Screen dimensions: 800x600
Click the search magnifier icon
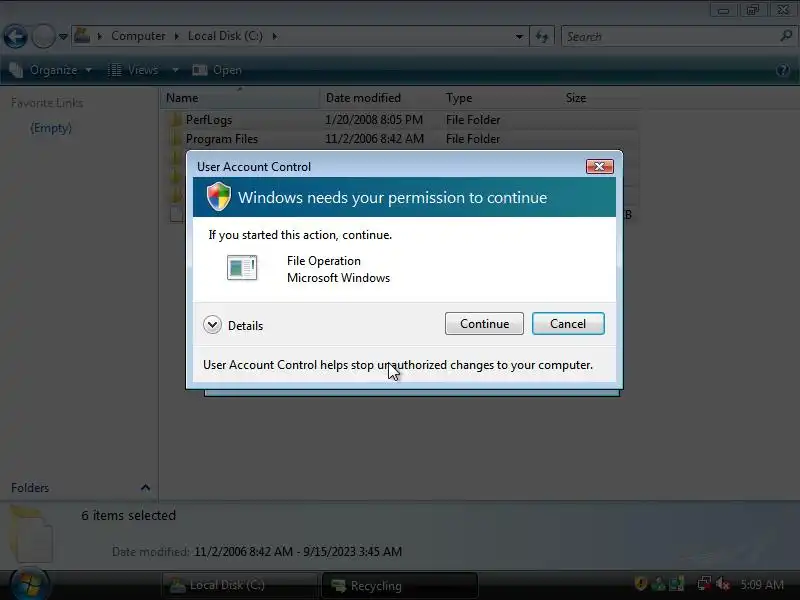pos(786,36)
